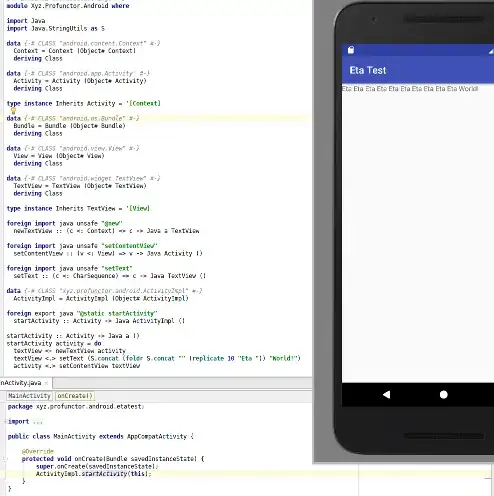
Task: Click the yellow lightbulb intention icon
Action: 13,111
